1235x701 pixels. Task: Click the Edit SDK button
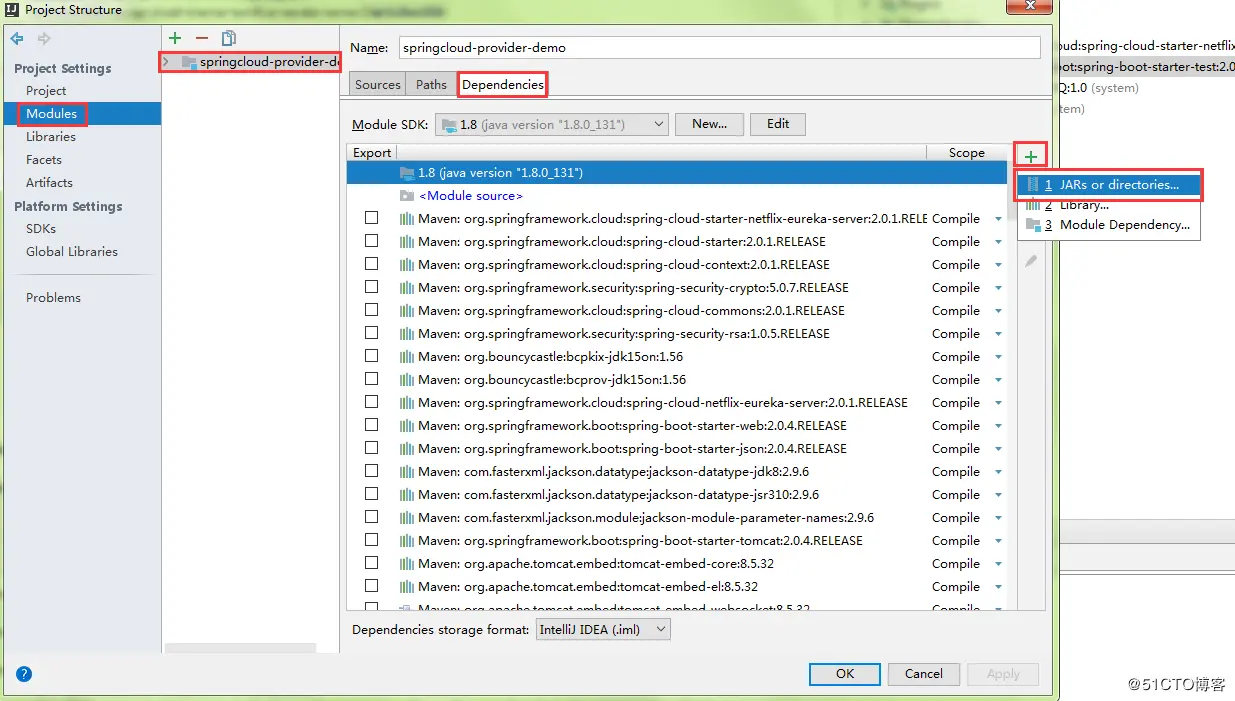[x=778, y=124]
